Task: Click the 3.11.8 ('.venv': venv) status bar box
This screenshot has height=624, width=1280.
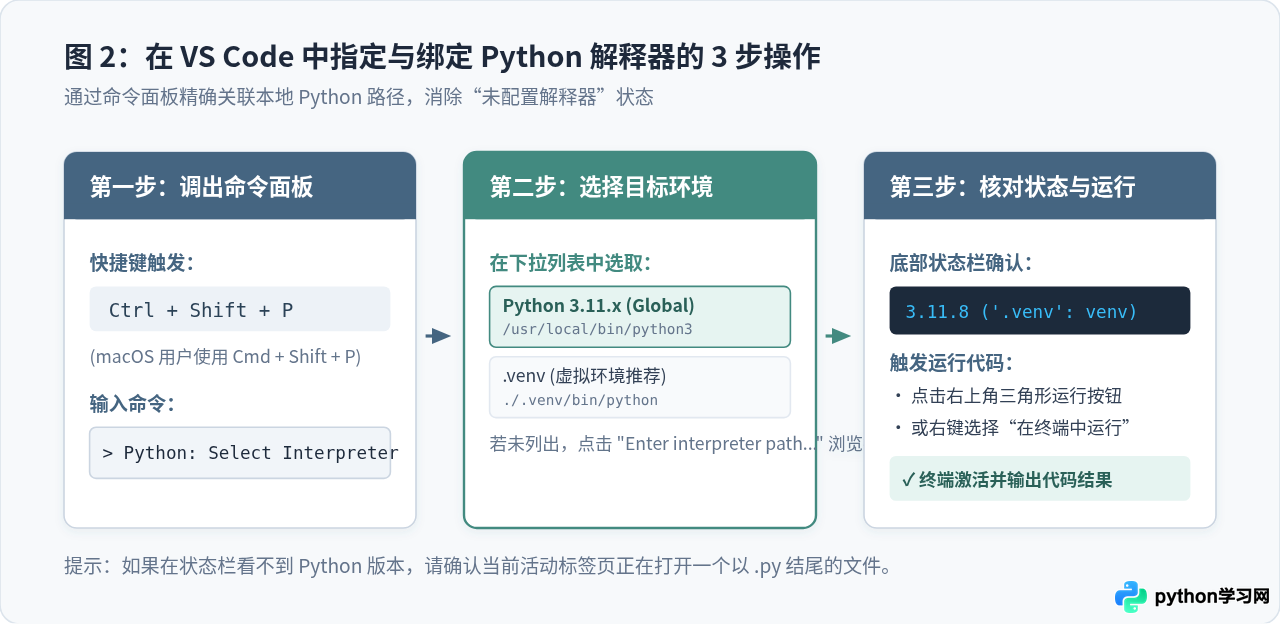Action: (x=1040, y=311)
